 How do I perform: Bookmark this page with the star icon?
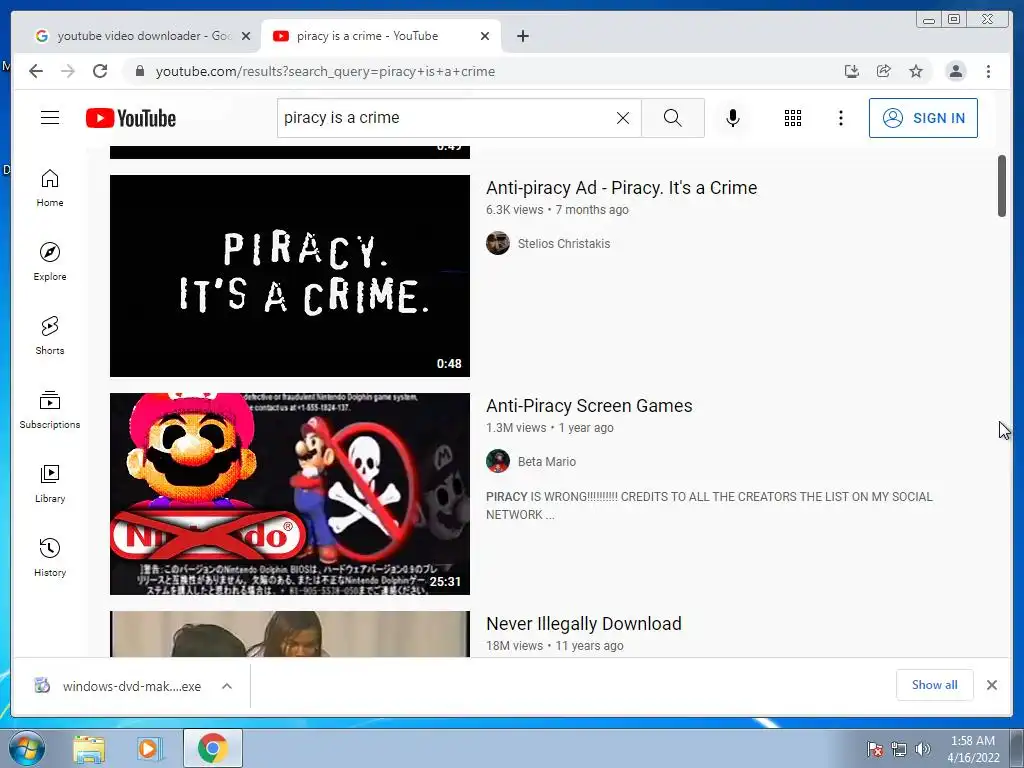(x=916, y=71)
